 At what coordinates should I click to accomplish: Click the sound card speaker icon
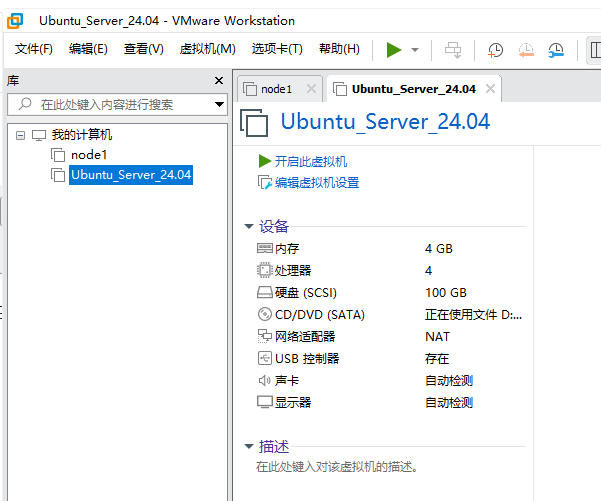[264, 380]
